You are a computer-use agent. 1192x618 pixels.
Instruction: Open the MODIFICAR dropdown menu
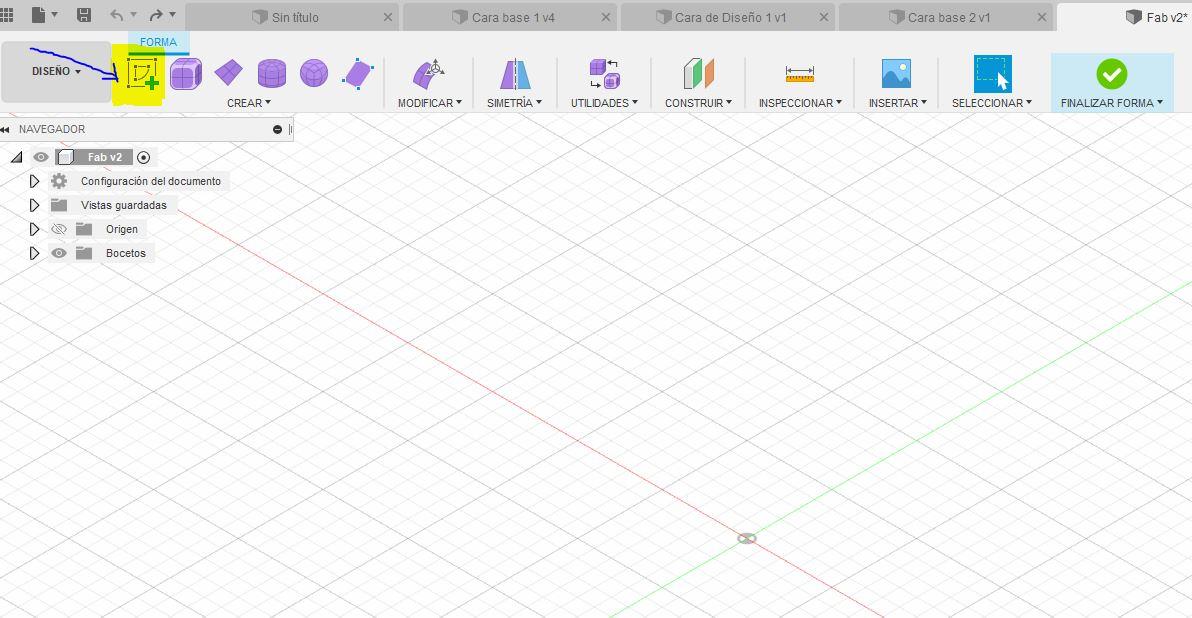point(430,103)
